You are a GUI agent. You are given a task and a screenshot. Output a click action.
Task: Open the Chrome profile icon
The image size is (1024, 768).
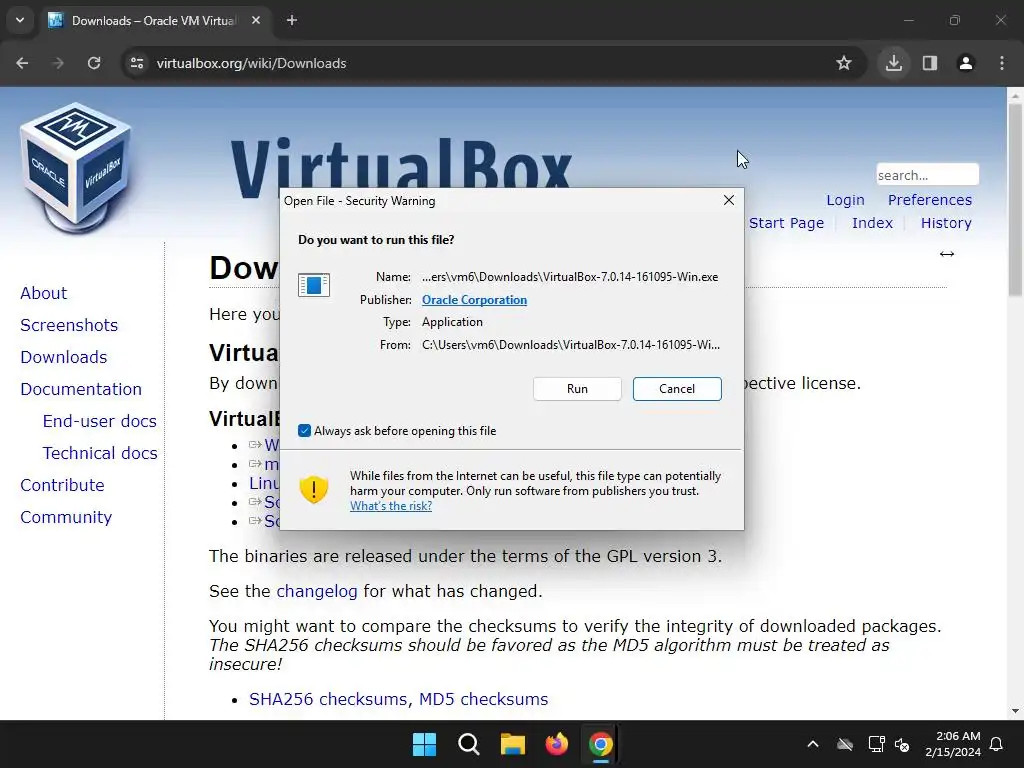click(x=965, y=63)
